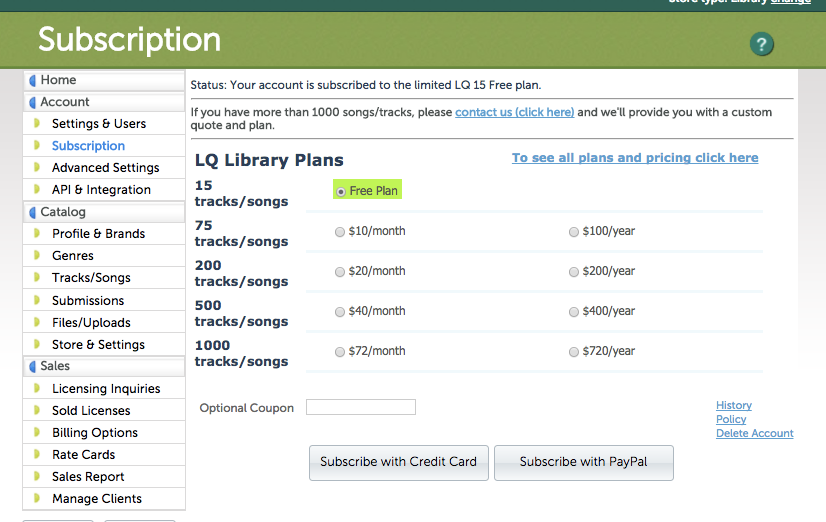Choose the $72/month plan for 1000 tracks
This screenshot has height=522, width=826.
(341, 352)
